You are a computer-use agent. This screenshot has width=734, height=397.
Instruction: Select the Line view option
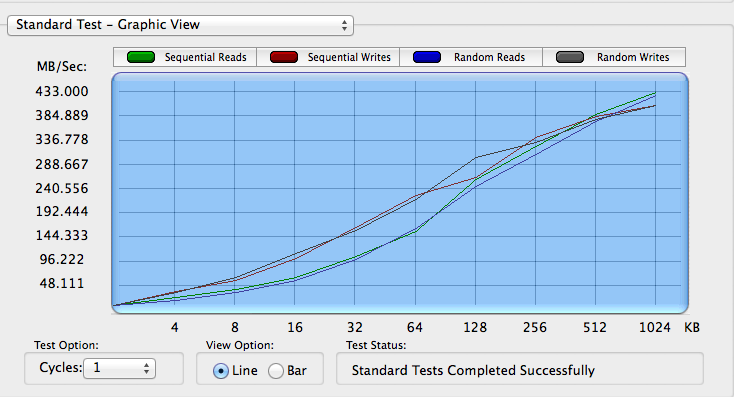(x=220, y=371)
